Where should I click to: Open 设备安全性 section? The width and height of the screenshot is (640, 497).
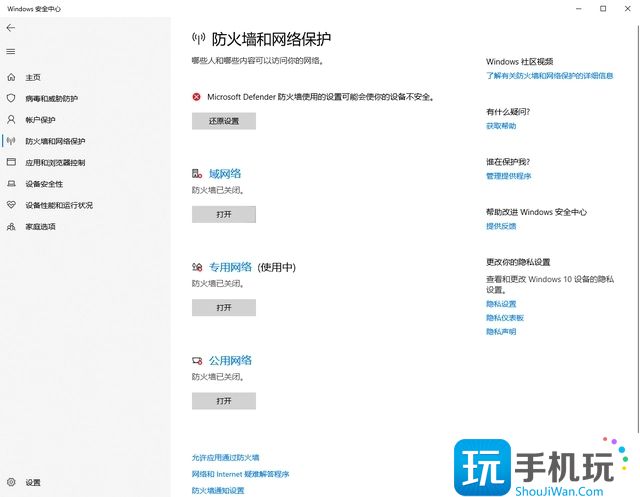(44, 184)
